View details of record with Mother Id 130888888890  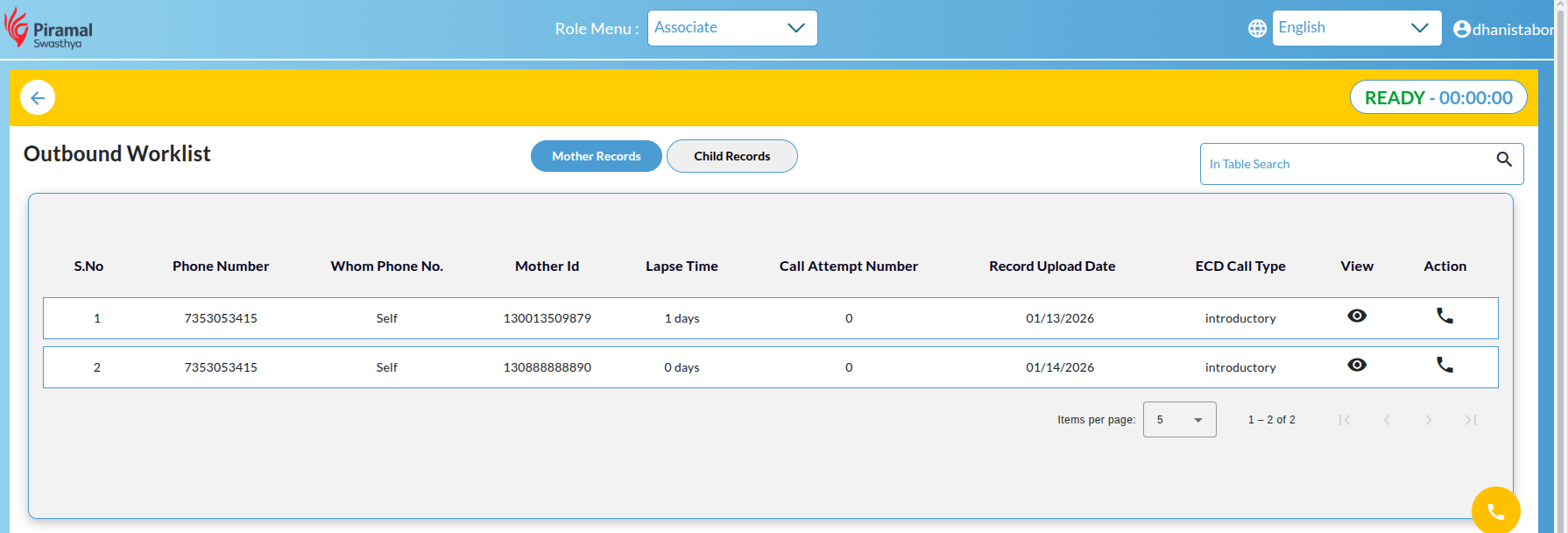coord(1356,366)
